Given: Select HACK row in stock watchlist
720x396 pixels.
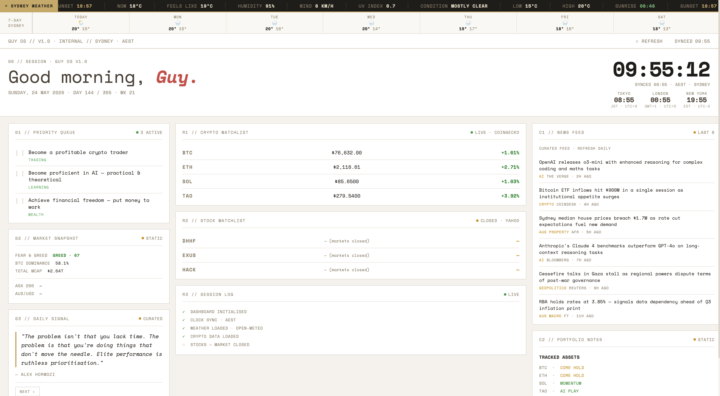Looking at the screenshot, I should (351, 270).
